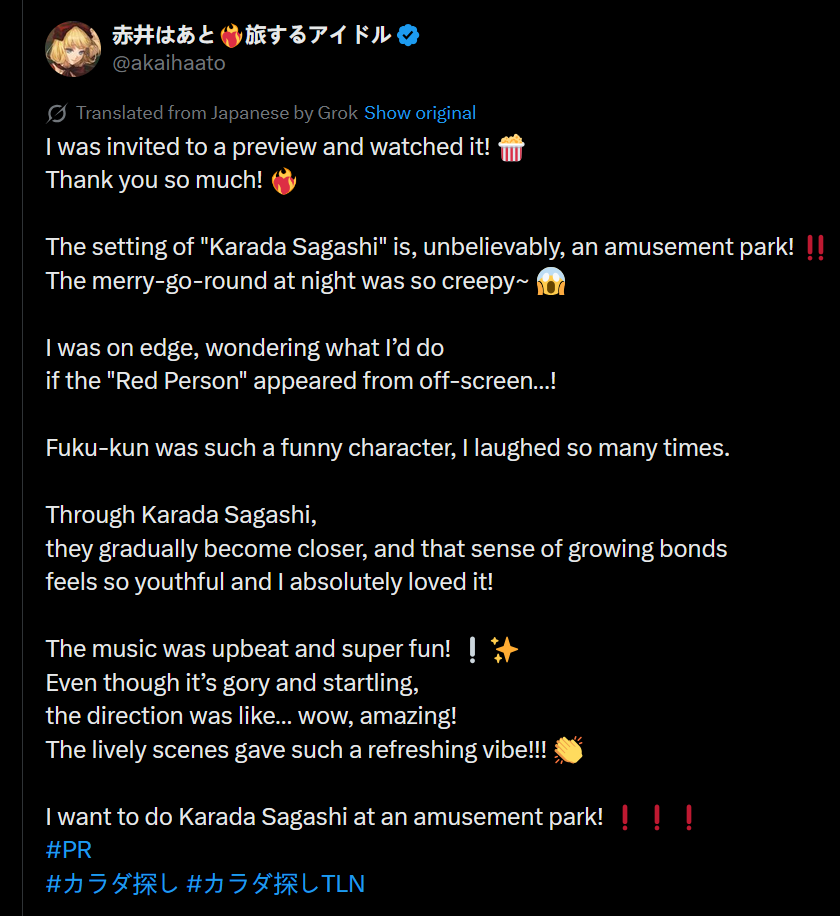Image resolution: width=840 pixels, height=916 pixels.
Task: Open the #カラダ探しTLN hashtag
Action: [x=276, y=883]
